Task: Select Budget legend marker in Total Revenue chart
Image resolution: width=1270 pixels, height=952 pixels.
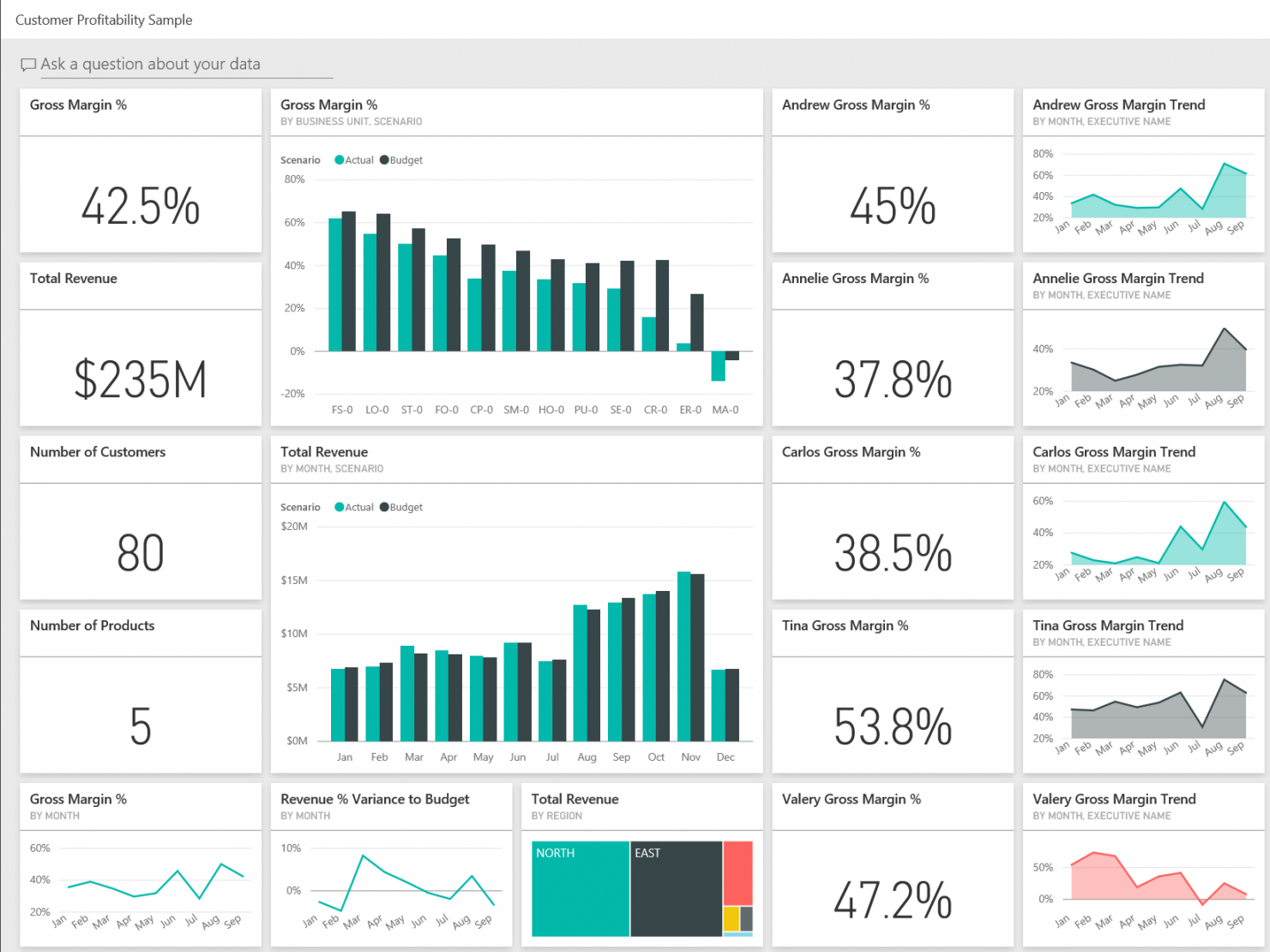Action: coord(384,508)
